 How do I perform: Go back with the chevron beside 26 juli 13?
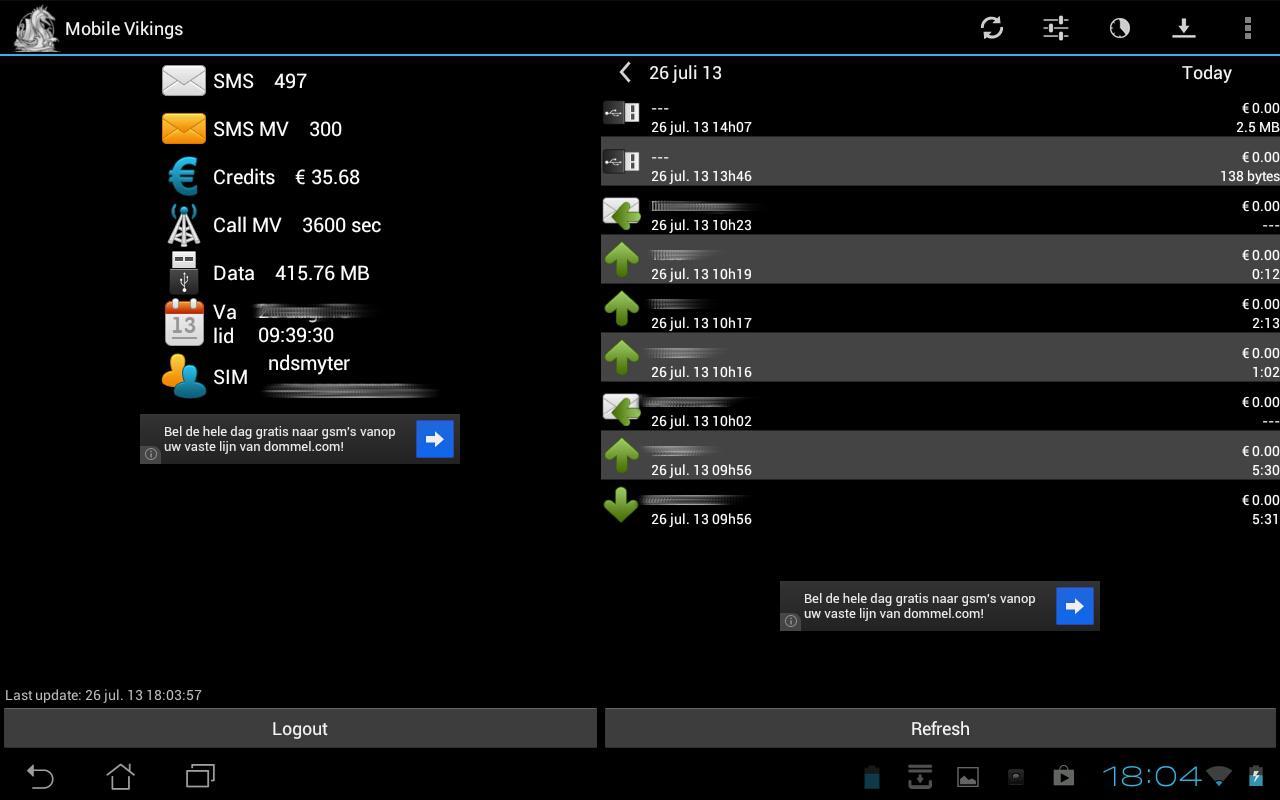click(x=625, y=72)
